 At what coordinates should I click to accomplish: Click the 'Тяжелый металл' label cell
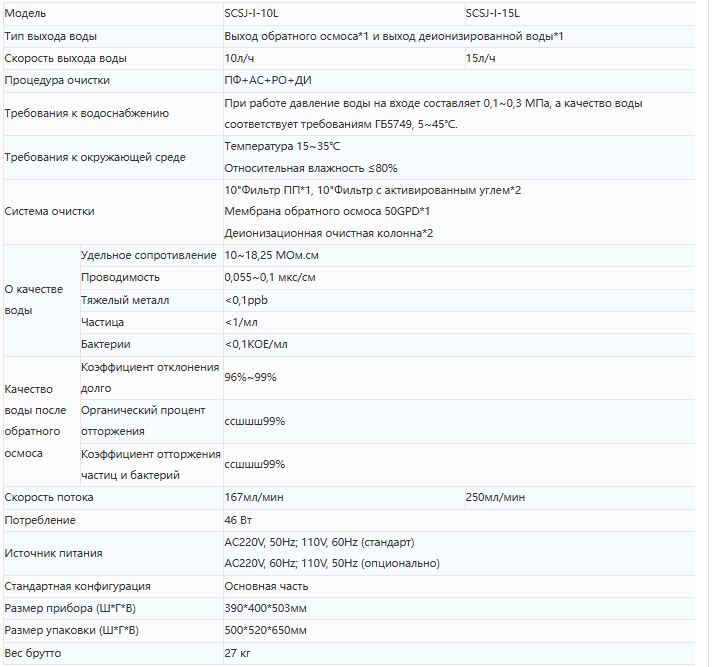coord(125,300)
